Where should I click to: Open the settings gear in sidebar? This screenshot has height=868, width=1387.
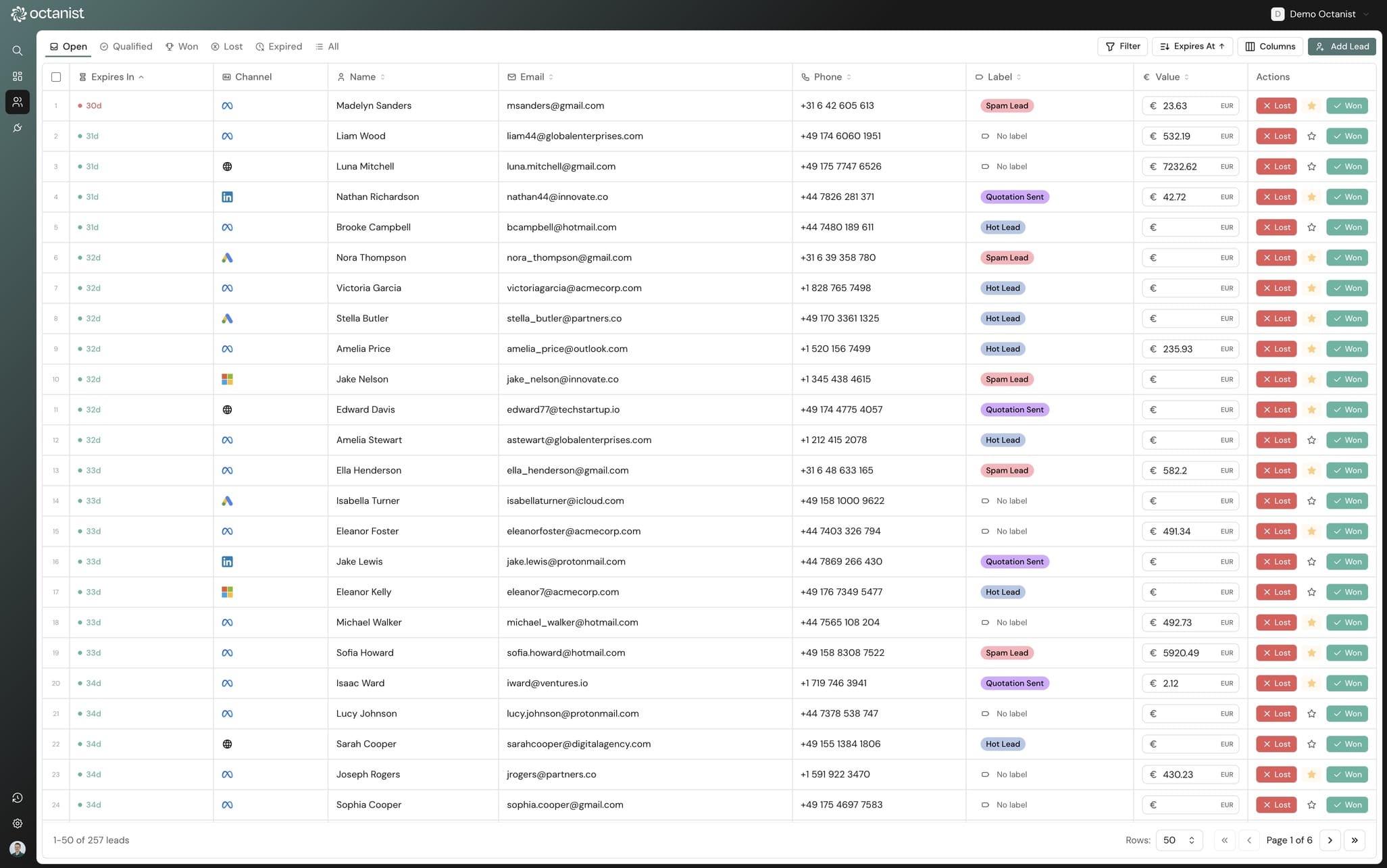tap(18, 823)
